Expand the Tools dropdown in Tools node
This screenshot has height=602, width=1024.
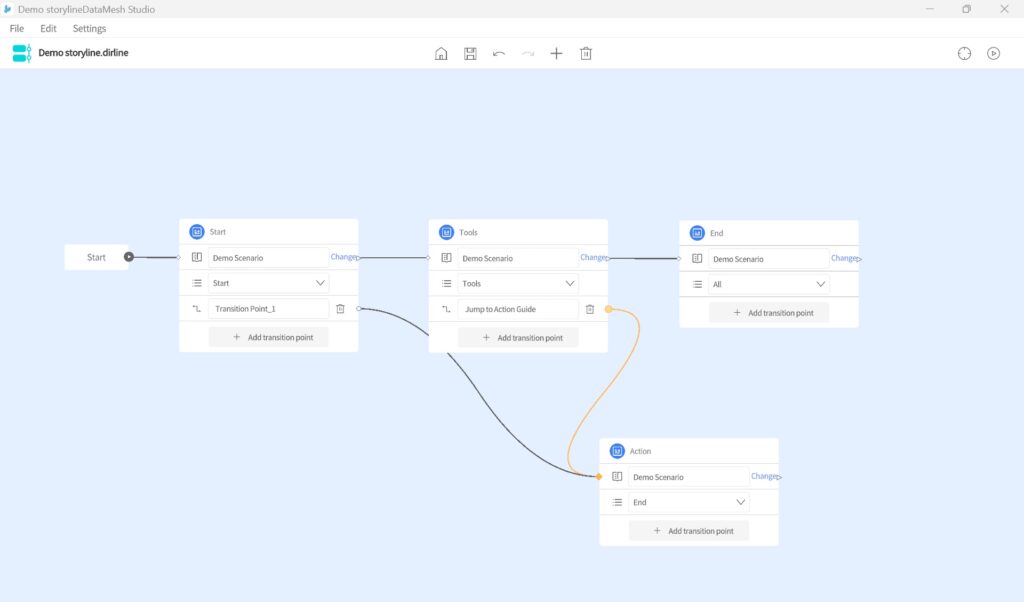pos(568,282)
